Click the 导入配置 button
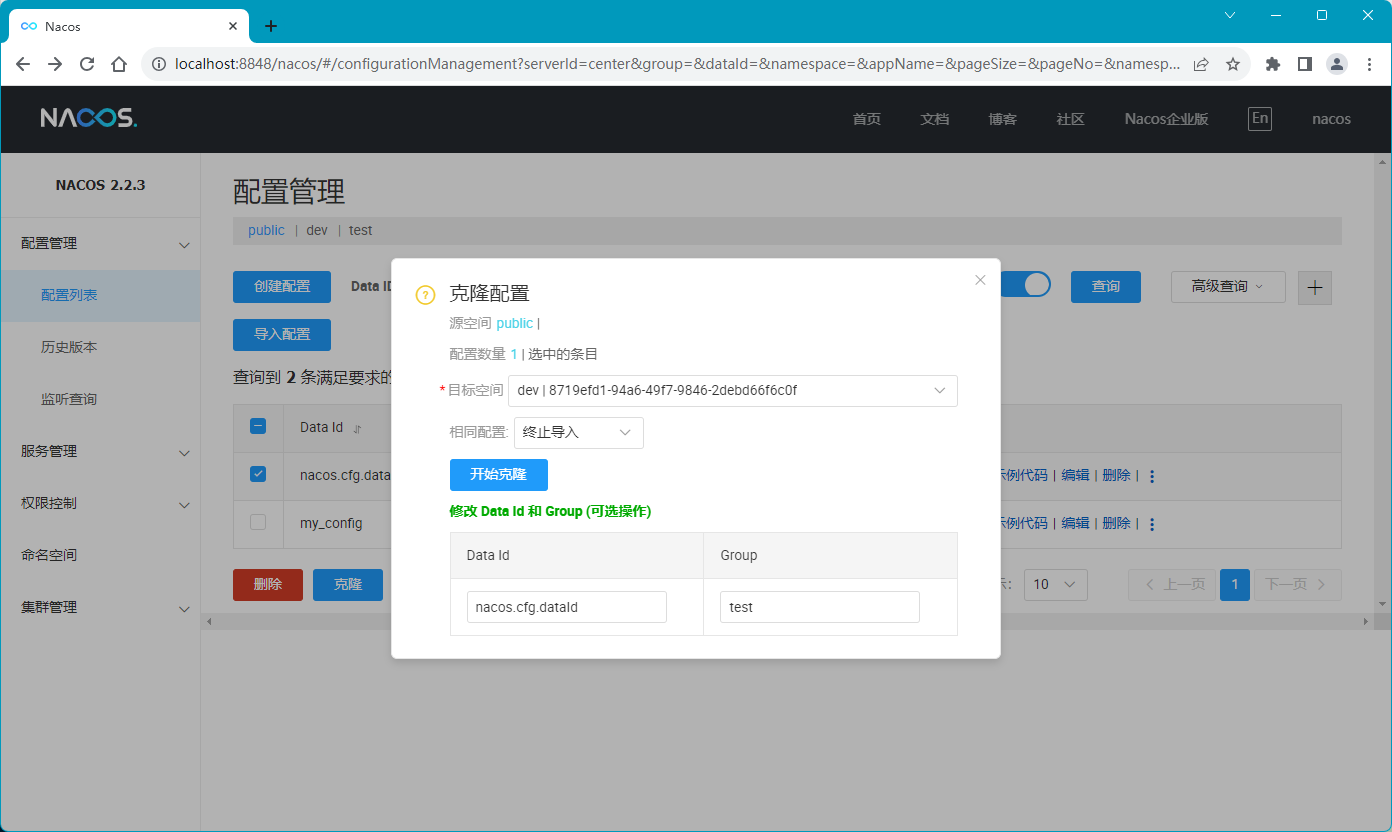The image size is (1392, 832). coord(282,335)
